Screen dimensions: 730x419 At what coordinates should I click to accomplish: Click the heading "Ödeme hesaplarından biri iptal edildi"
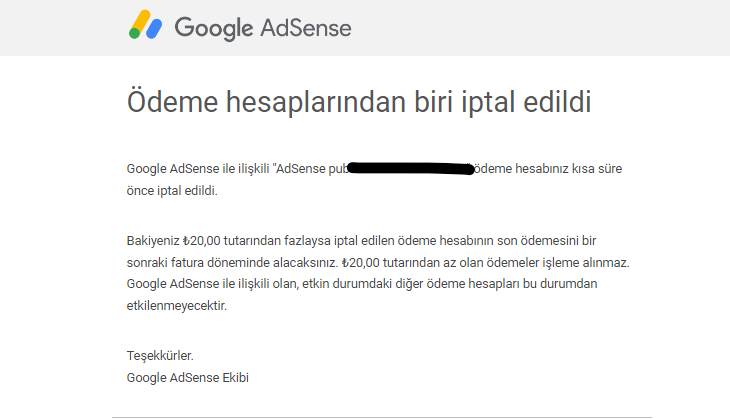click(359, 102)
